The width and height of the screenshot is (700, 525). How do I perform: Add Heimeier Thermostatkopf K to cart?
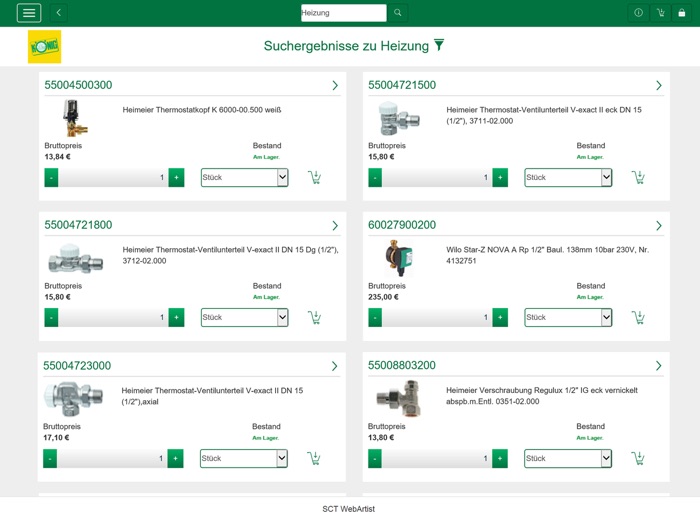point(314,177)
